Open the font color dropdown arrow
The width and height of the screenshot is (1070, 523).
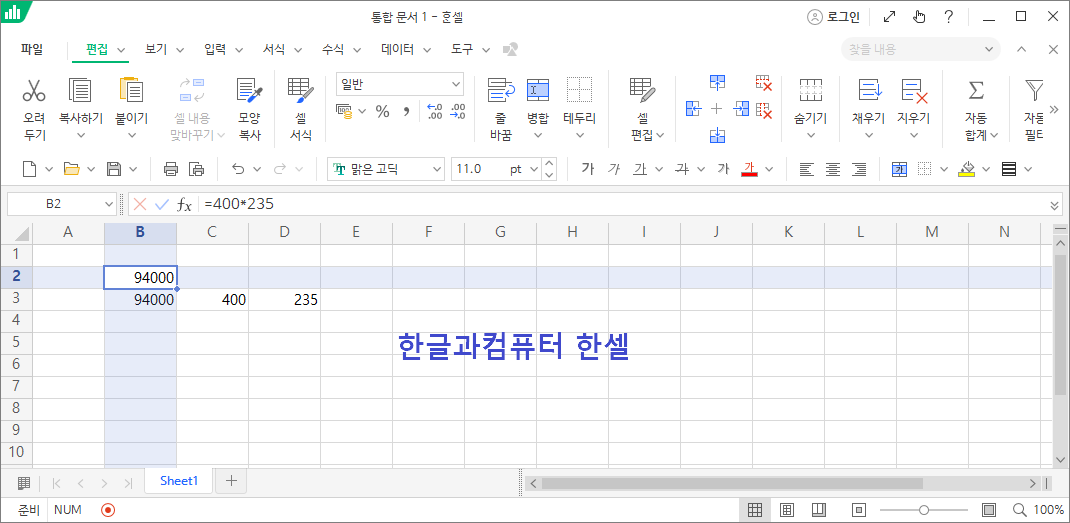pos(769,169)
